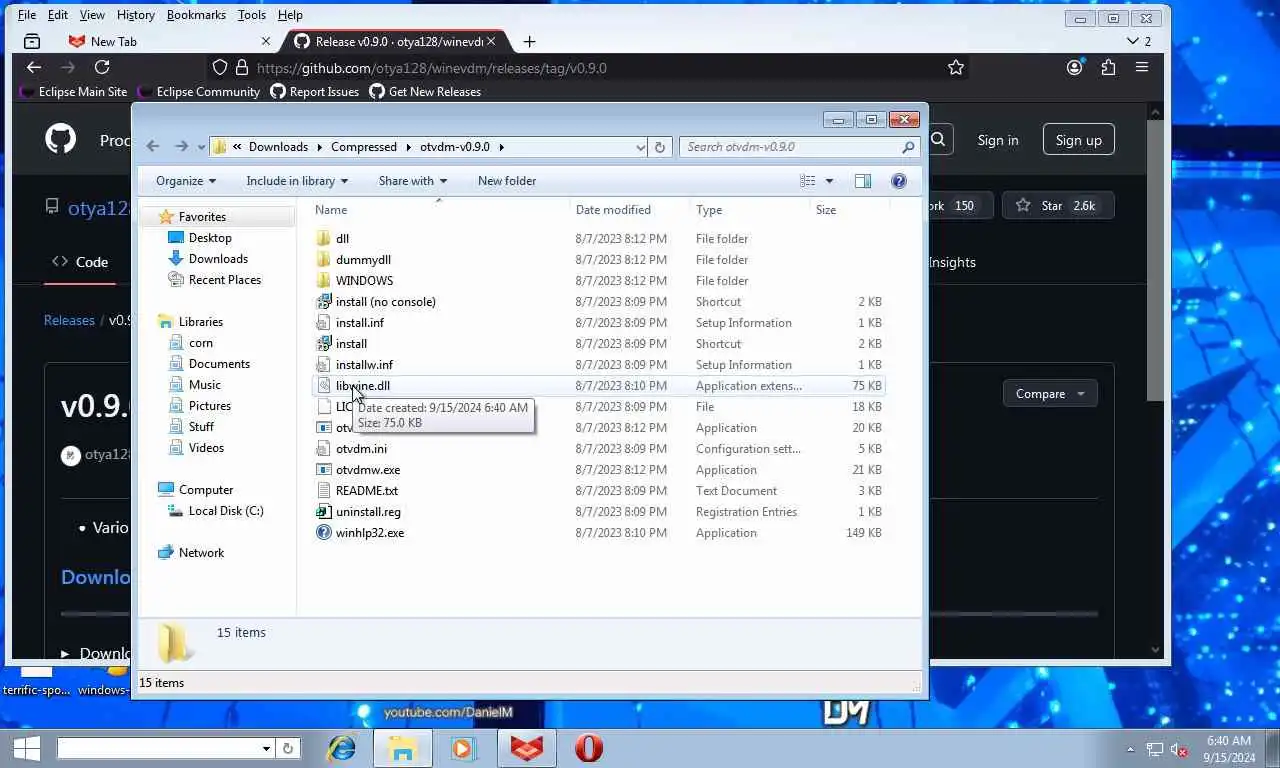Select the install.inf file icon

[323, 323]
